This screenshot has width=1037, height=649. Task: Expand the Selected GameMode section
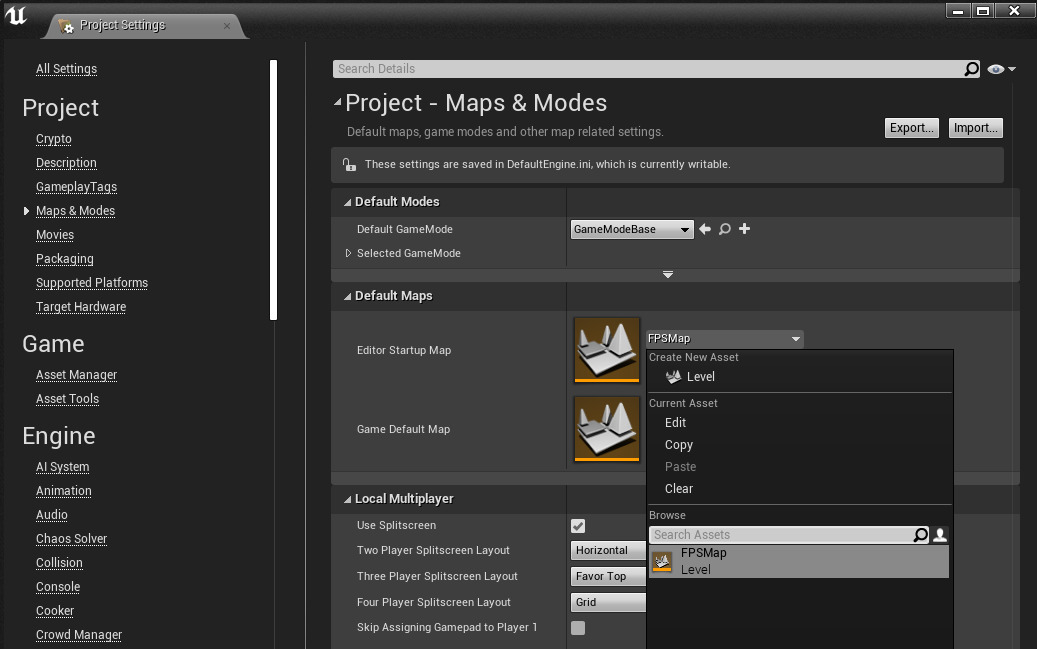click(x=348, y=253)
